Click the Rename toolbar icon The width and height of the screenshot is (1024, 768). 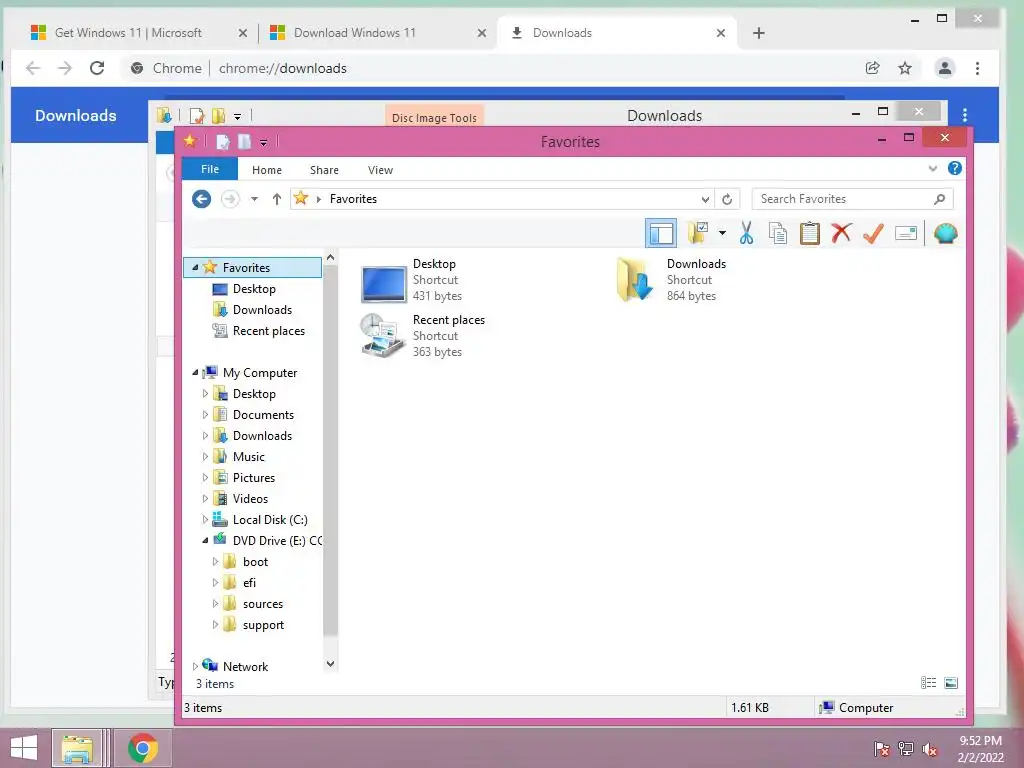pyautogui.click(x=906, y=233)
